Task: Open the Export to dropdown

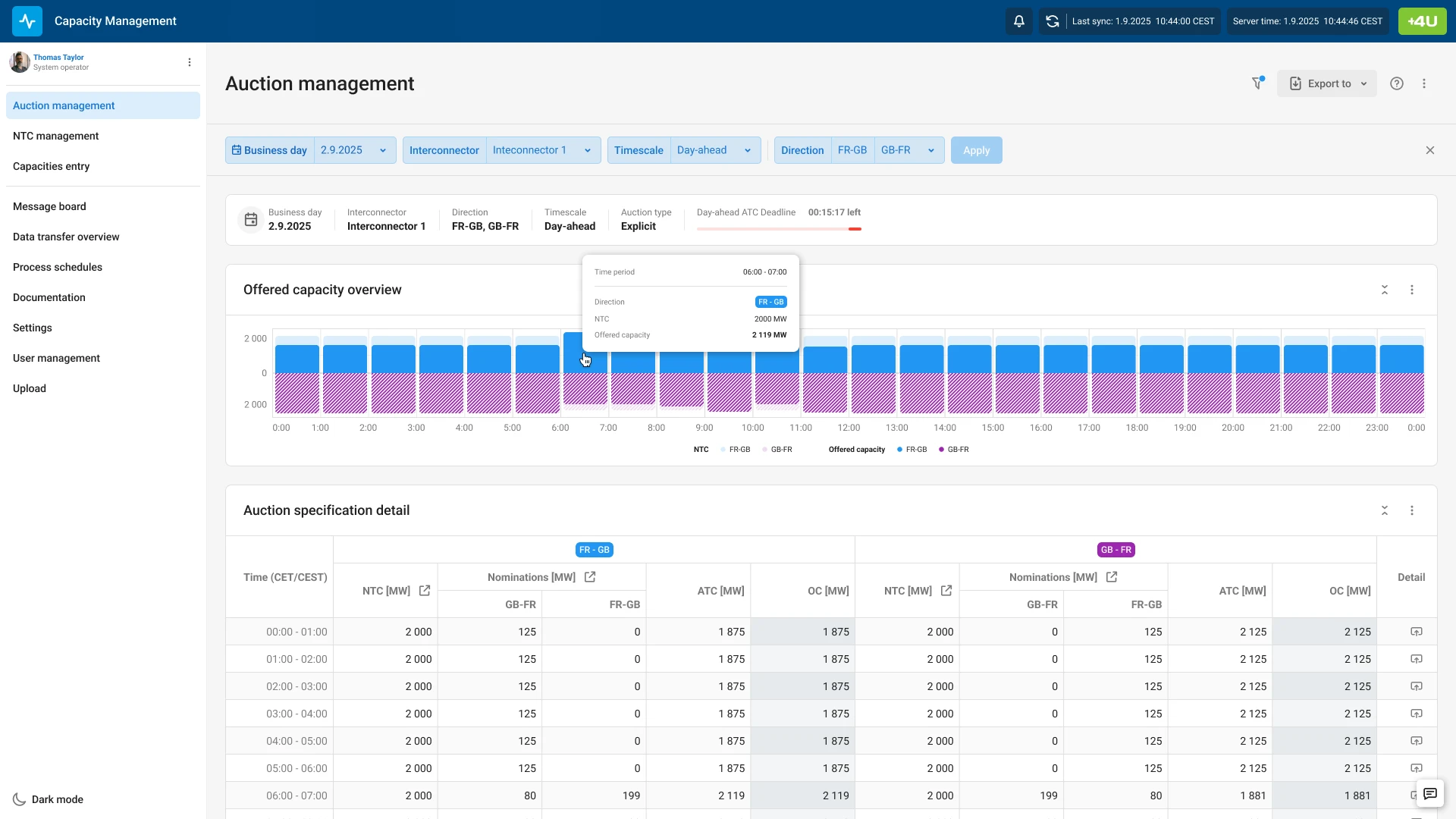Action: [1327, 83]
